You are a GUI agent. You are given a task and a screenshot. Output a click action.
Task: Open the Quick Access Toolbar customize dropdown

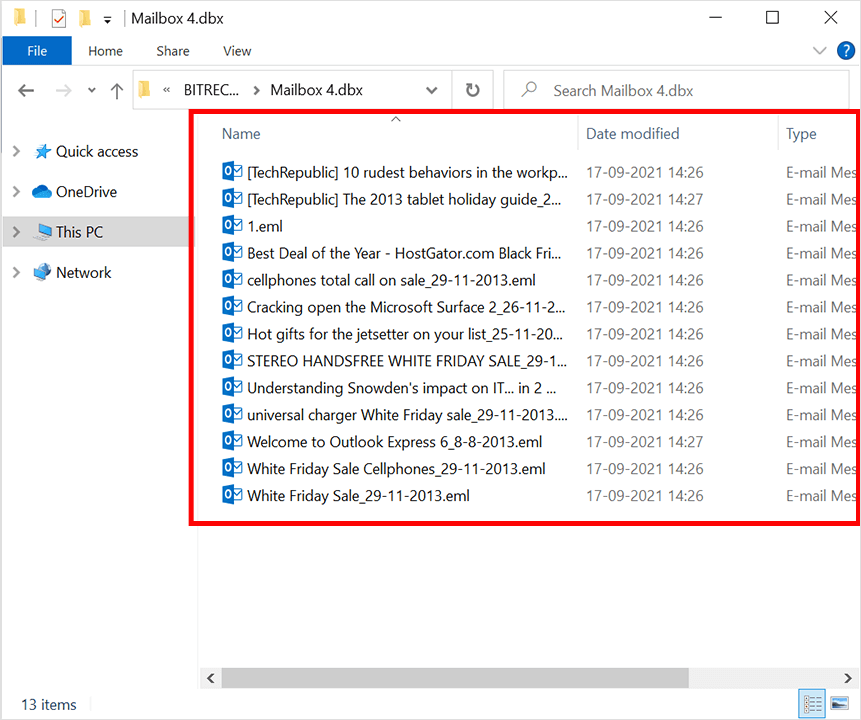pos(106,17)
